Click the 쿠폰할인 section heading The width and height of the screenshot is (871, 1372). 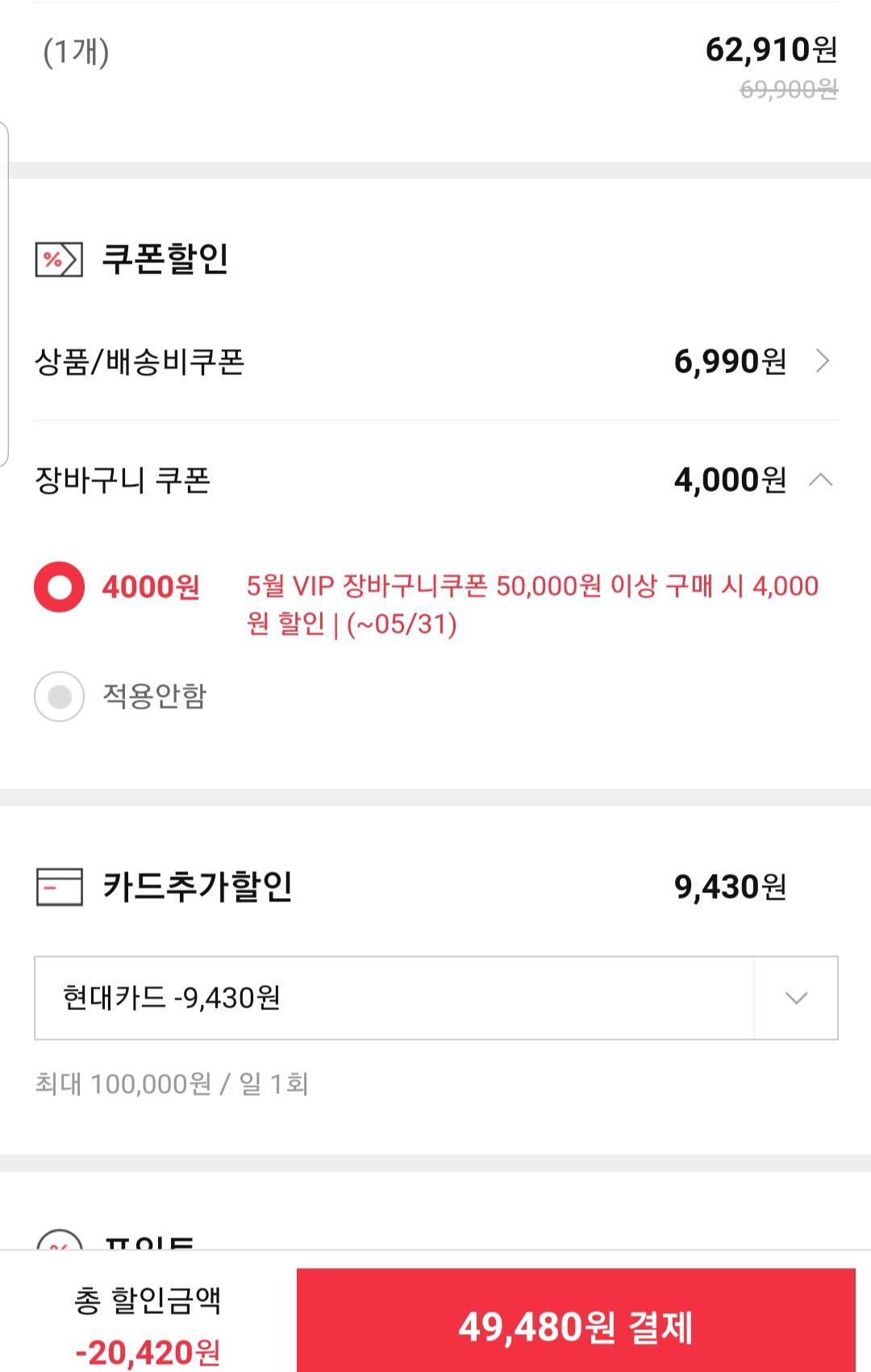165,260
